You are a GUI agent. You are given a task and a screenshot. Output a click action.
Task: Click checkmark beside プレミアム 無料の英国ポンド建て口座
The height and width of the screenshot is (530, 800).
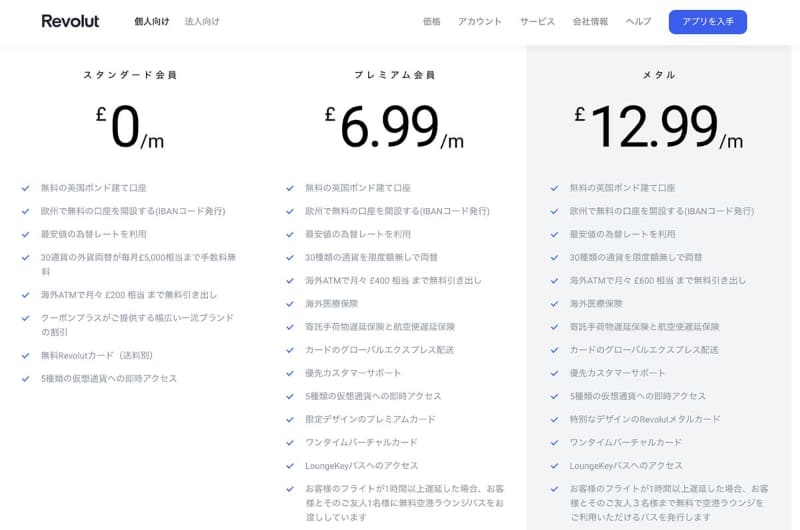point(290,188)
